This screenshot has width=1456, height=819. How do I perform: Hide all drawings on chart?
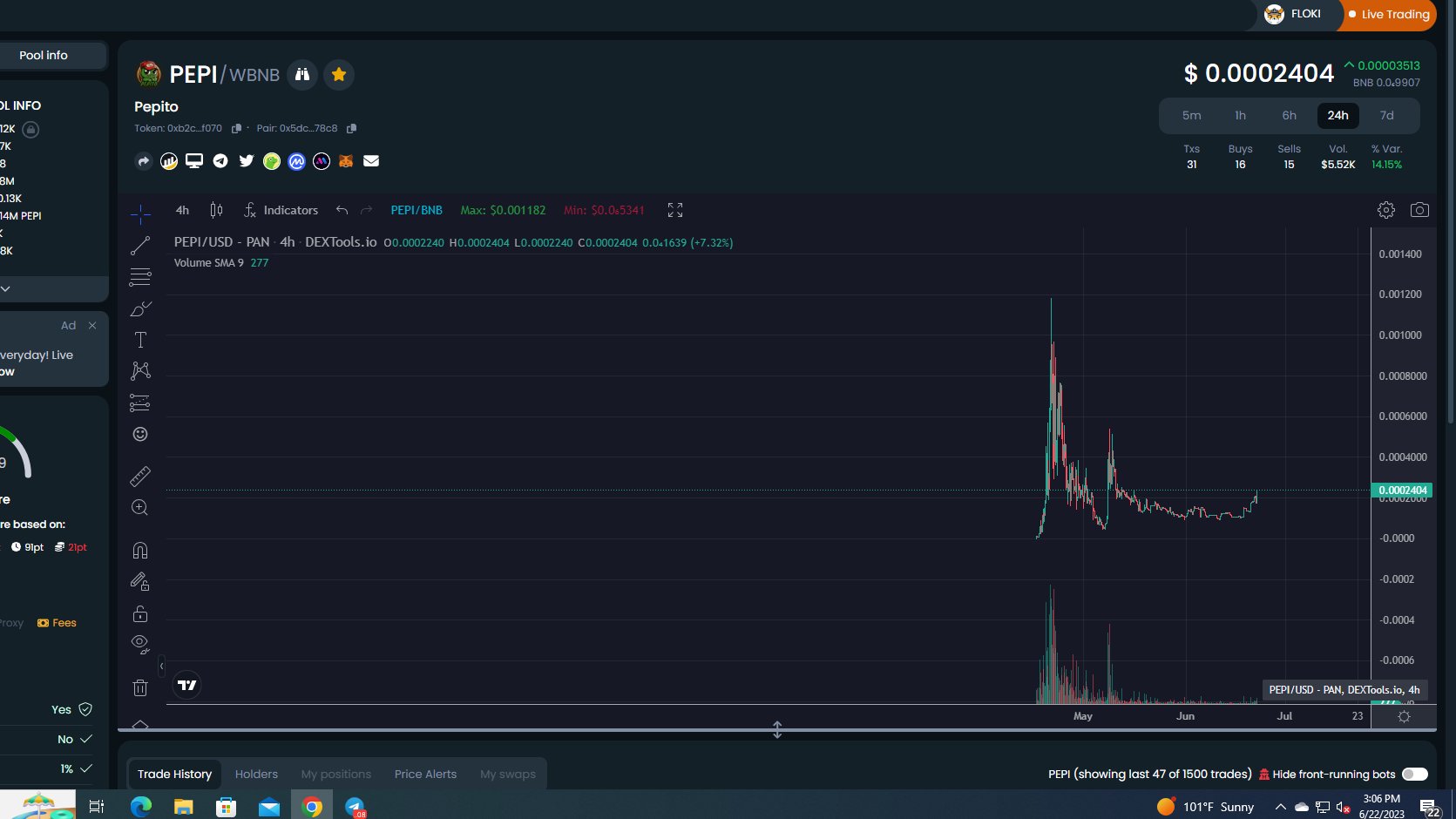point(140,645)
